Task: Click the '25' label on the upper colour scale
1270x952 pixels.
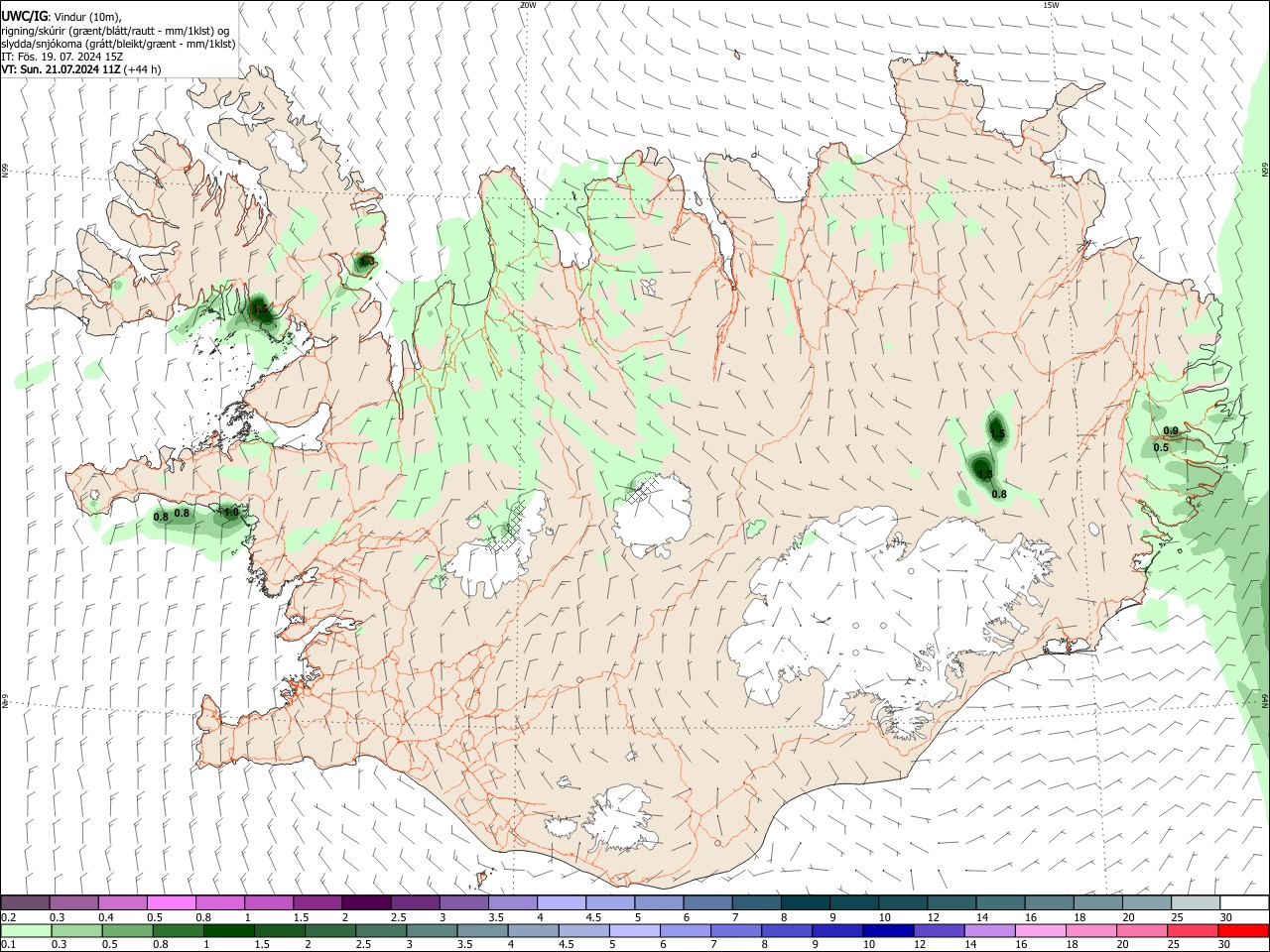Action: tap(1179, 917)
